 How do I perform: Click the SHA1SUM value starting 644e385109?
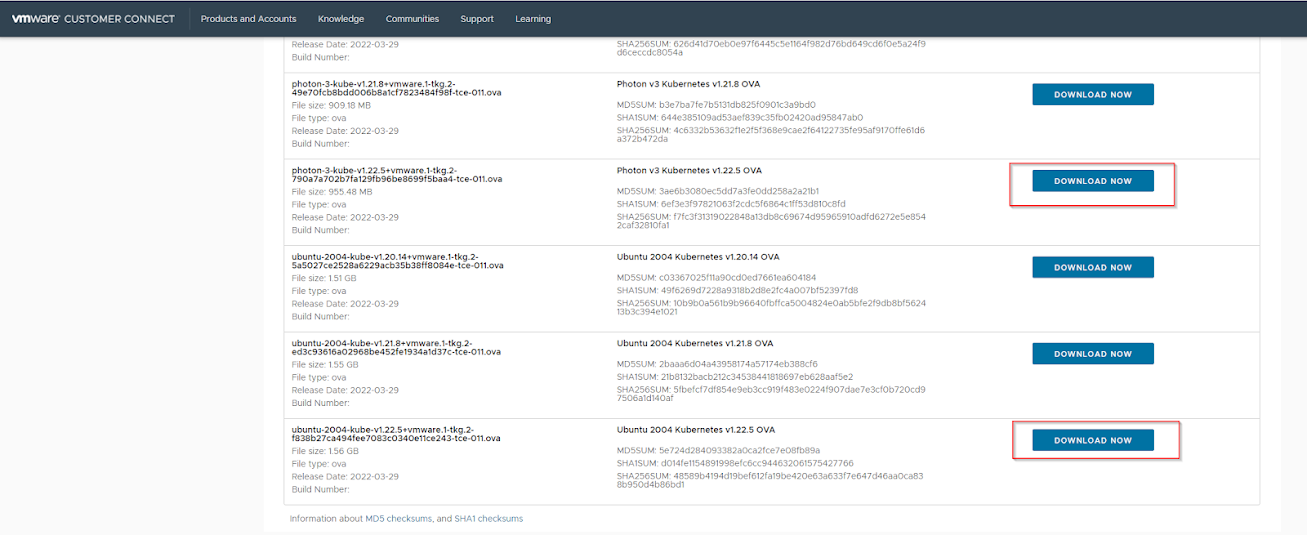click(761, 117)
